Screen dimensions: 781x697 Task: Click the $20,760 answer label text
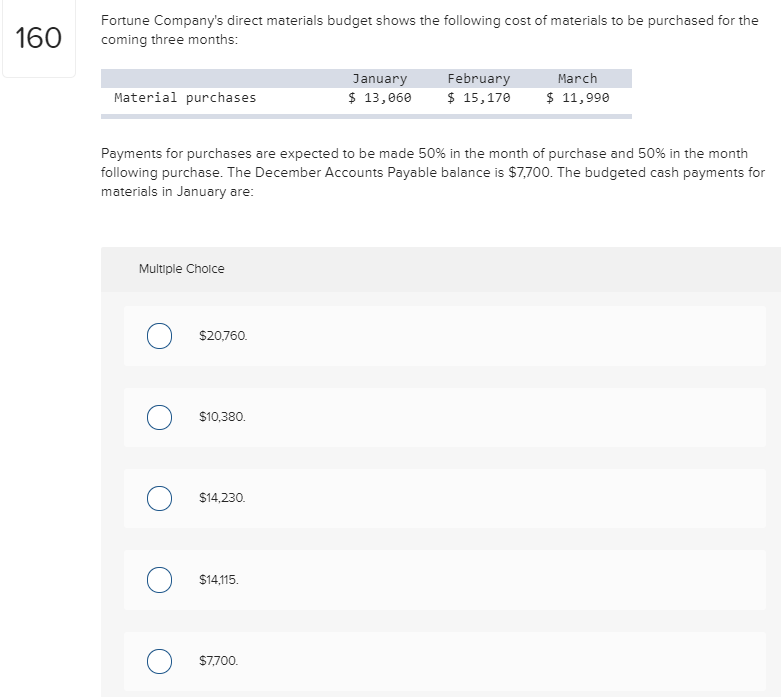point(223,336)
